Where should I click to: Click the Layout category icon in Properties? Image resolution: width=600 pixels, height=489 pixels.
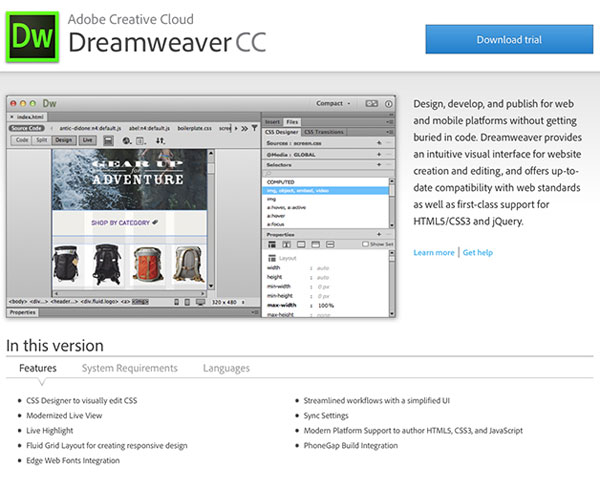coord(271,243)
